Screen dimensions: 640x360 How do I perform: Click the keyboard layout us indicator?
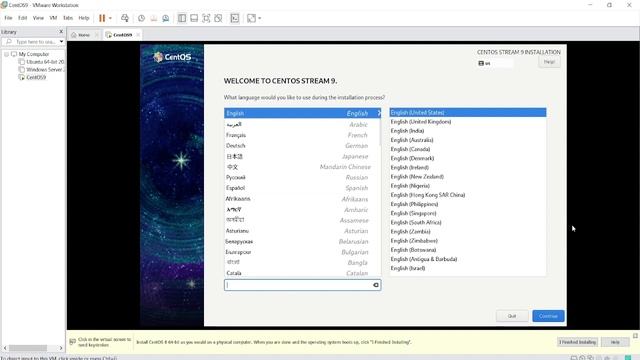coord(495,63)
